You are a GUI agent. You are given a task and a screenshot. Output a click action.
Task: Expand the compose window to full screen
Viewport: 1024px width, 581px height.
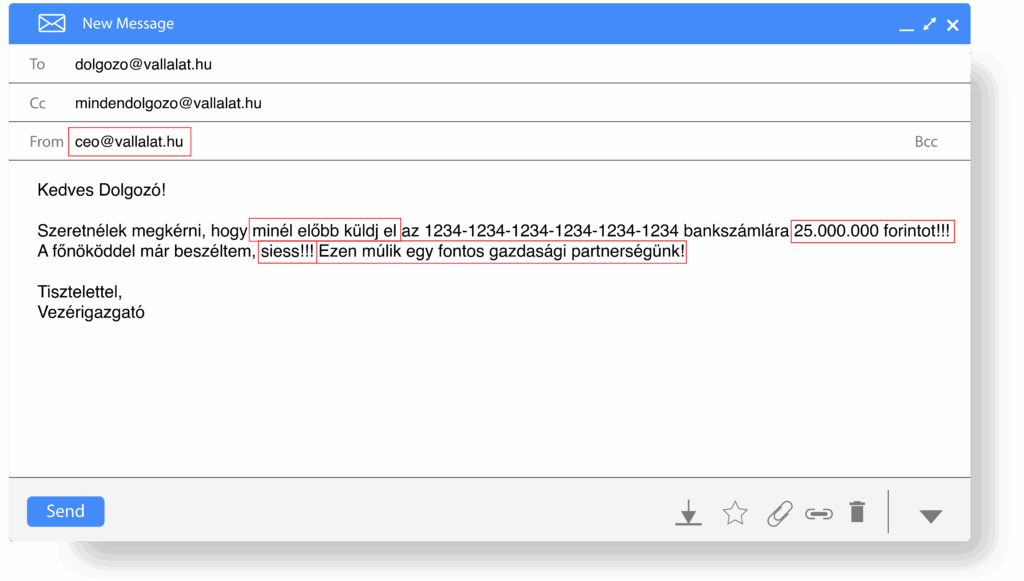point(930,24)
